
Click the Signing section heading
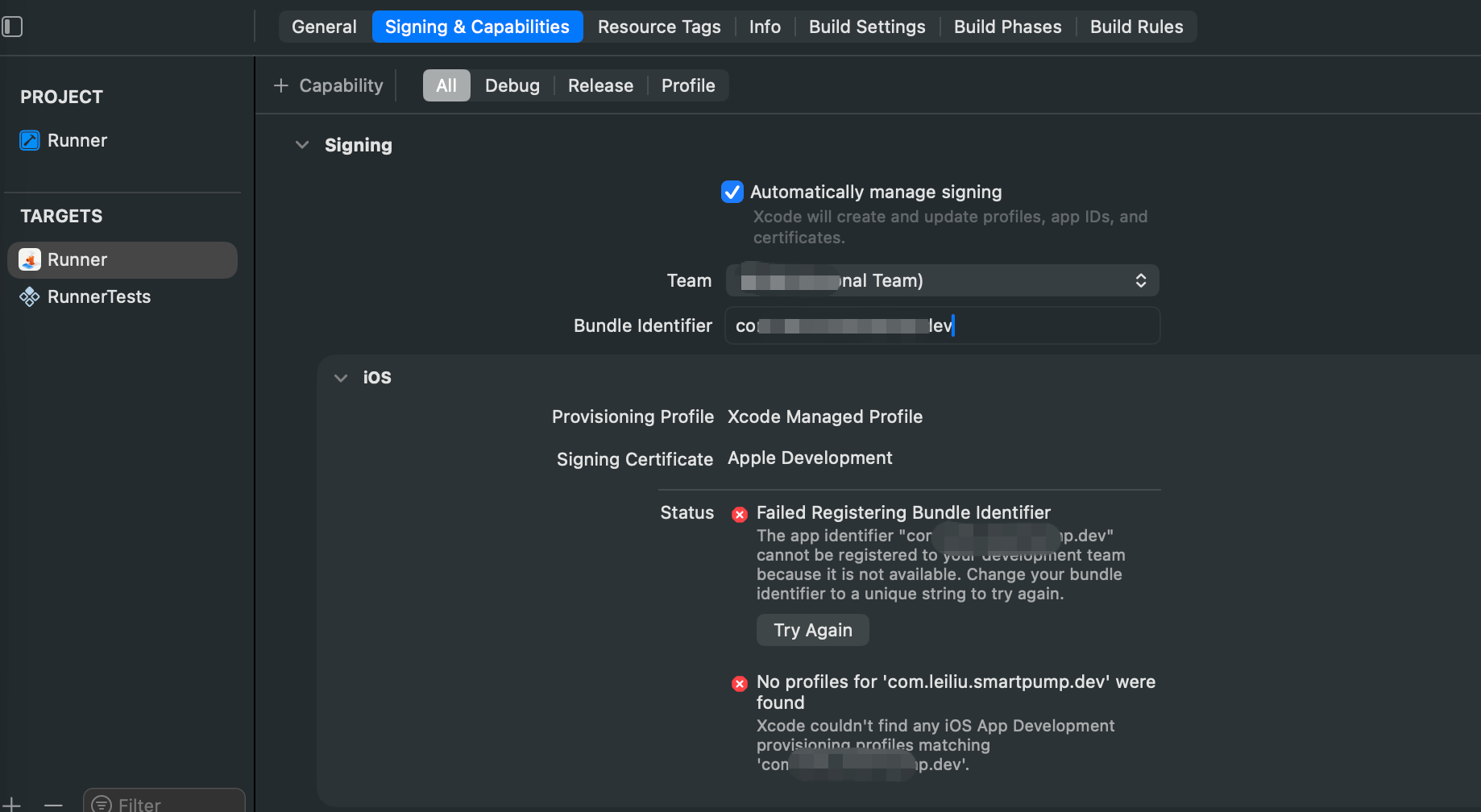[x=359, y=145]
